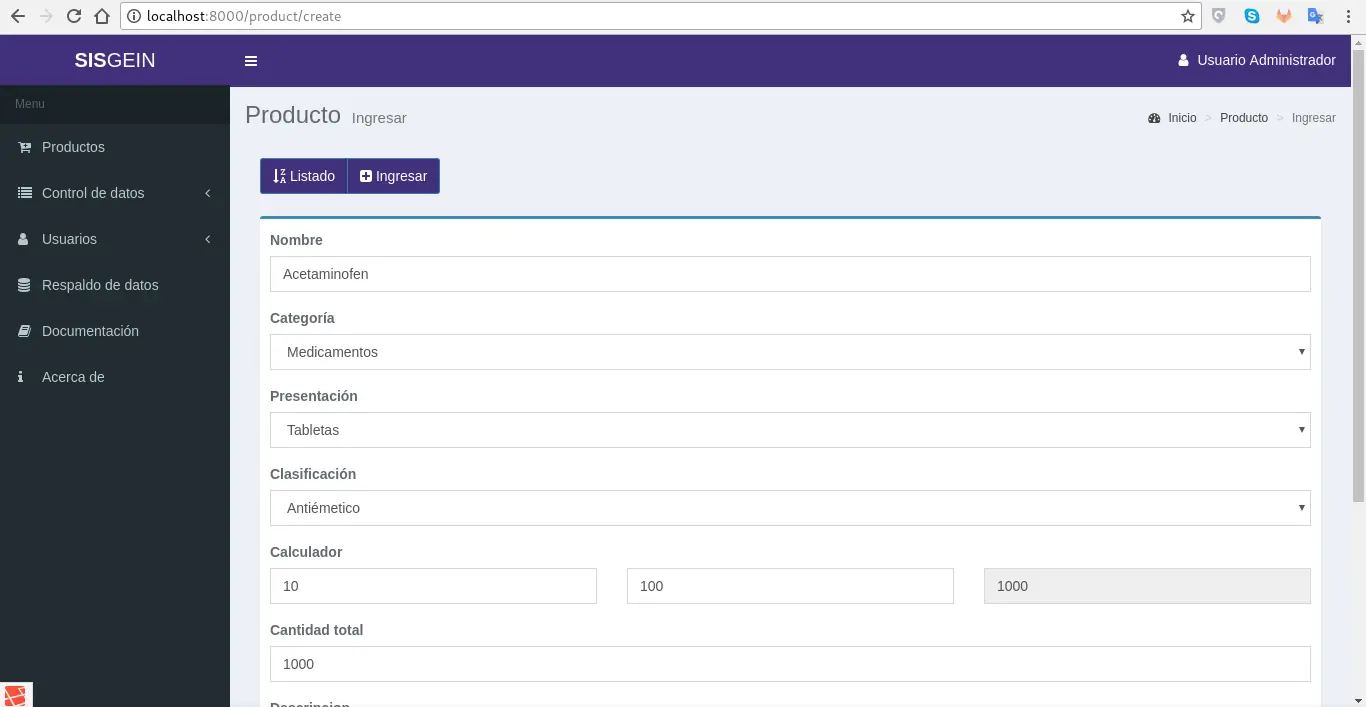This screenshot has width=1366, height=707.
Task: Open Control de datos menu item
Action: coord(115,193)
